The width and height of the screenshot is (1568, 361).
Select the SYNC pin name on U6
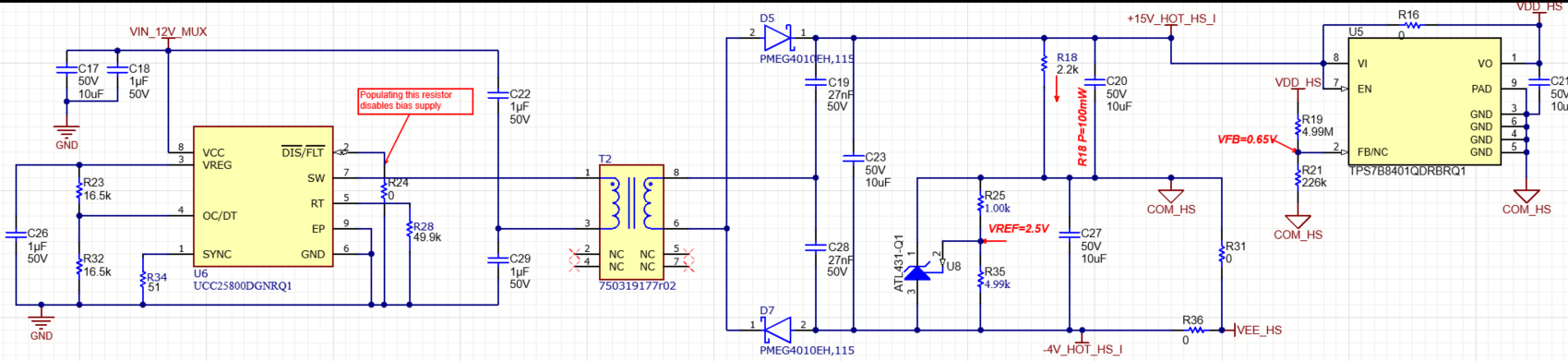point(217,254)
